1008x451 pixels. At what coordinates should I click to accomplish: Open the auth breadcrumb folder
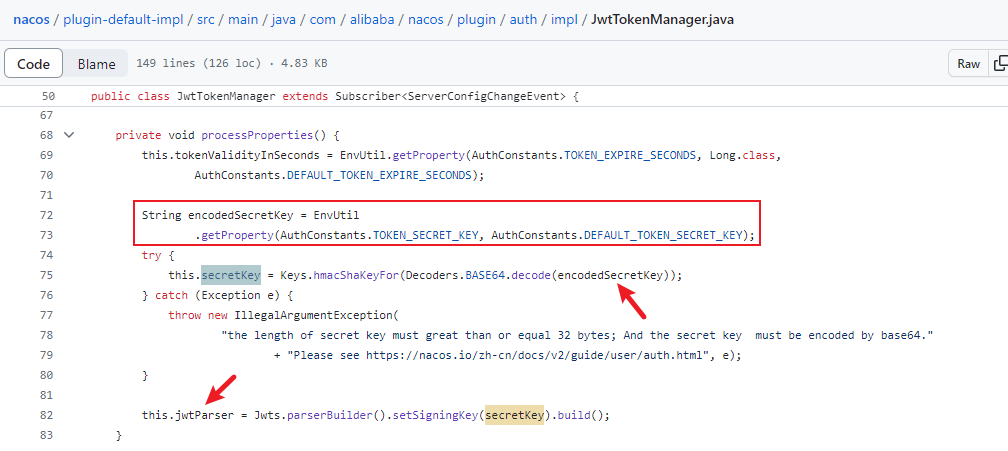click(x=523, y=19)
